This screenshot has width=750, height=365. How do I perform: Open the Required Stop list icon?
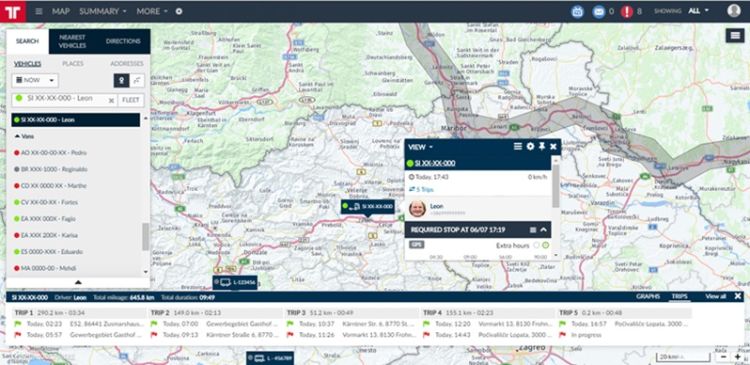point(533,230)
